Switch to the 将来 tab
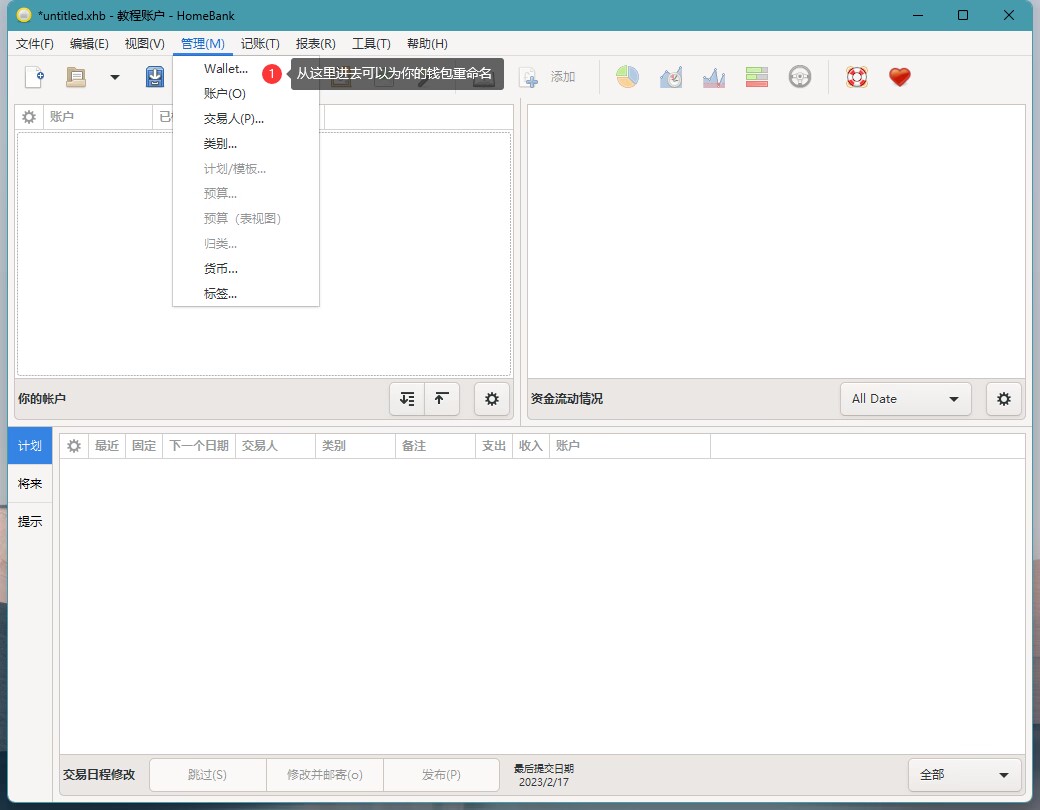Image resolution: width=1040 pixels, height=810 pixels. [x=30, y=483]
